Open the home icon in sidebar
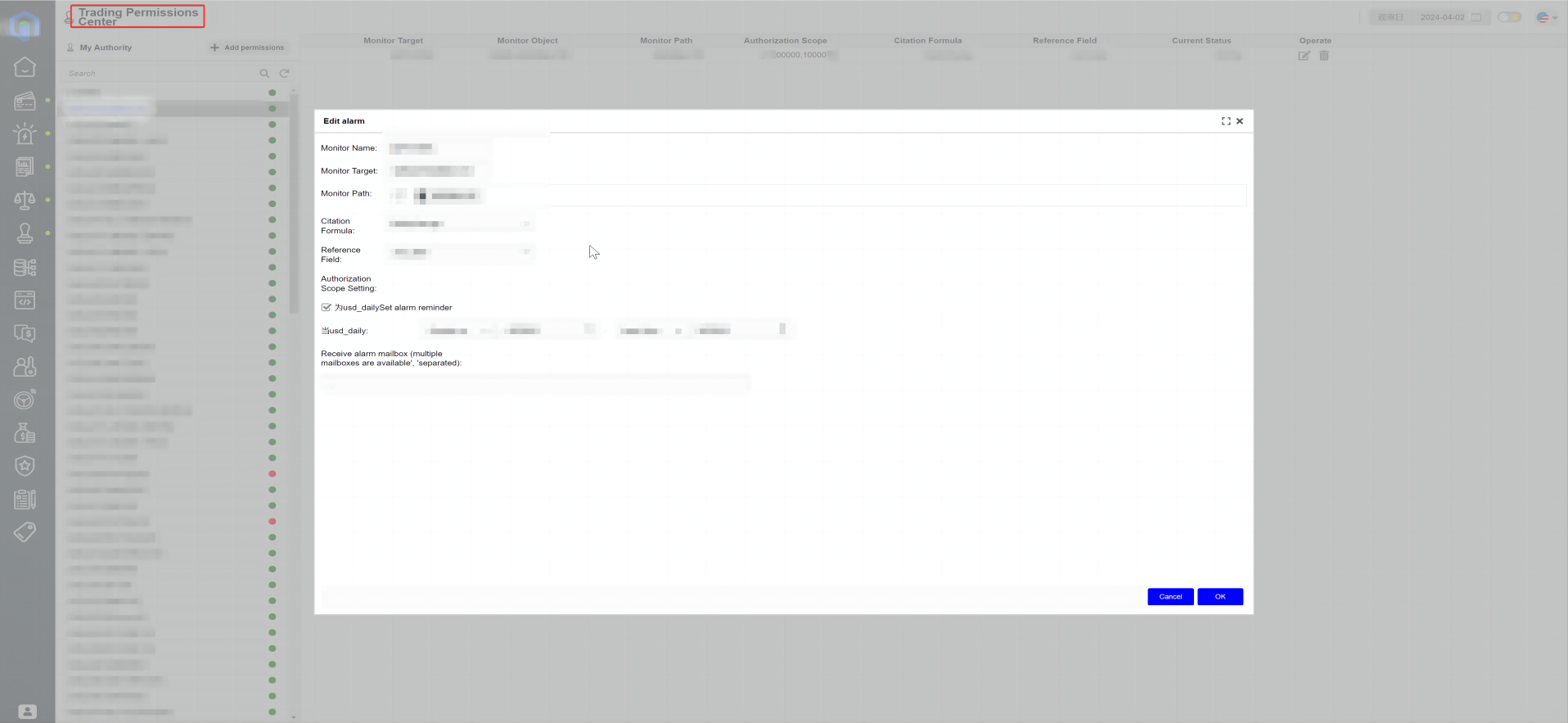Screen dimensions: 1568x723 click(x=25, y=67)
